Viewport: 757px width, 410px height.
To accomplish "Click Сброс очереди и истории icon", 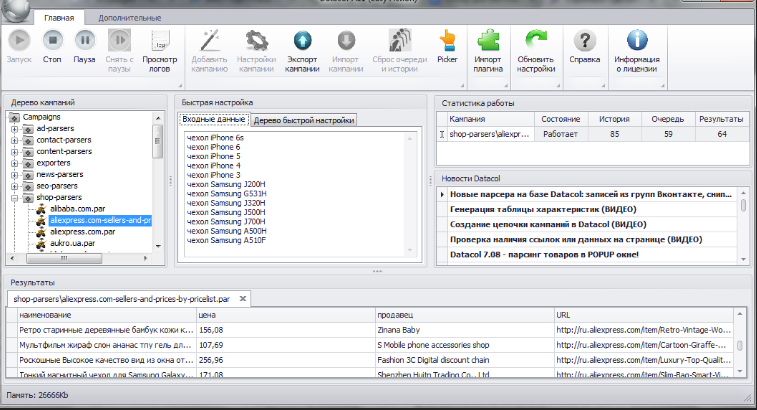I will tap(400, 41).
